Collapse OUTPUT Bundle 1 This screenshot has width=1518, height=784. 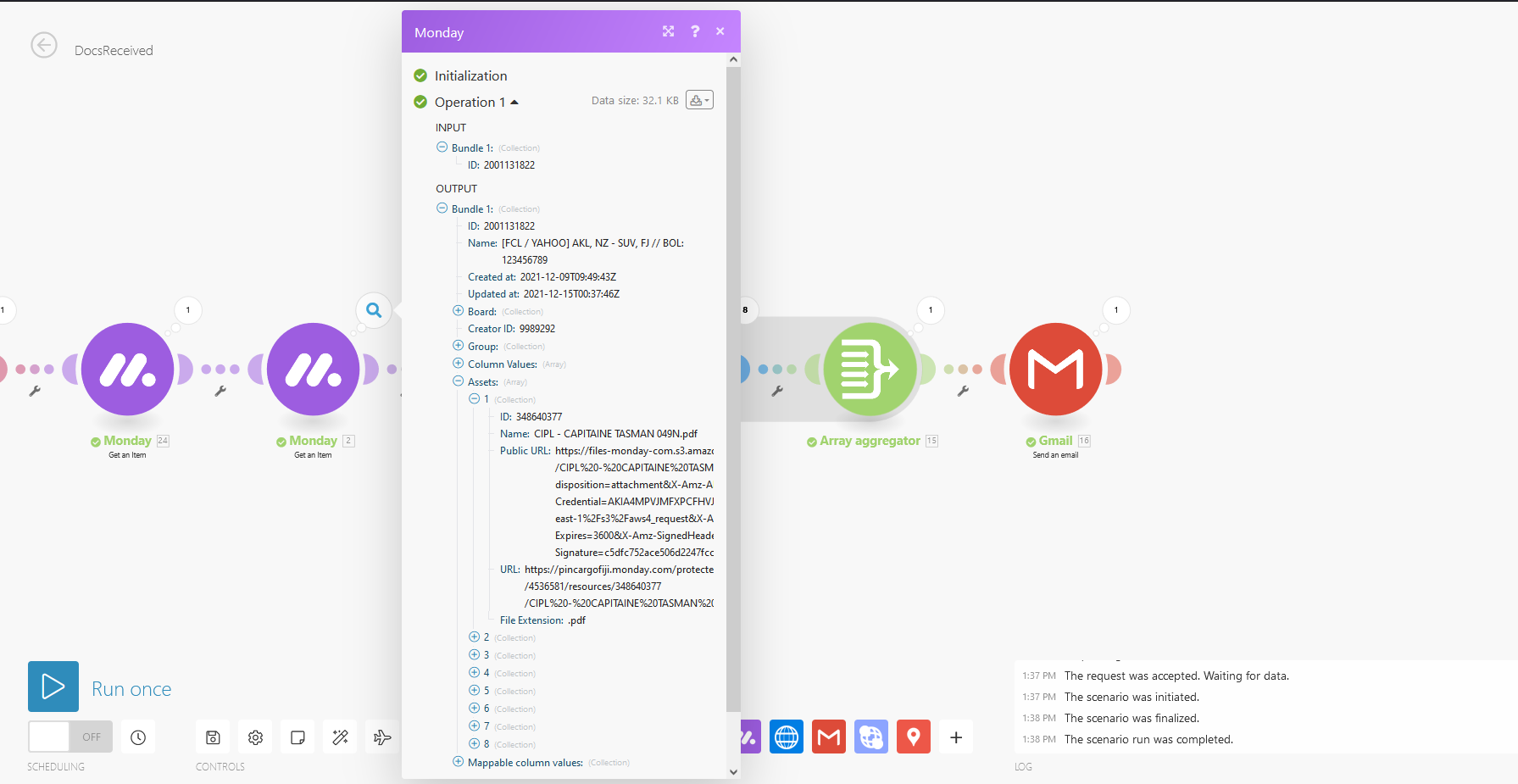[x=442, y=208]
